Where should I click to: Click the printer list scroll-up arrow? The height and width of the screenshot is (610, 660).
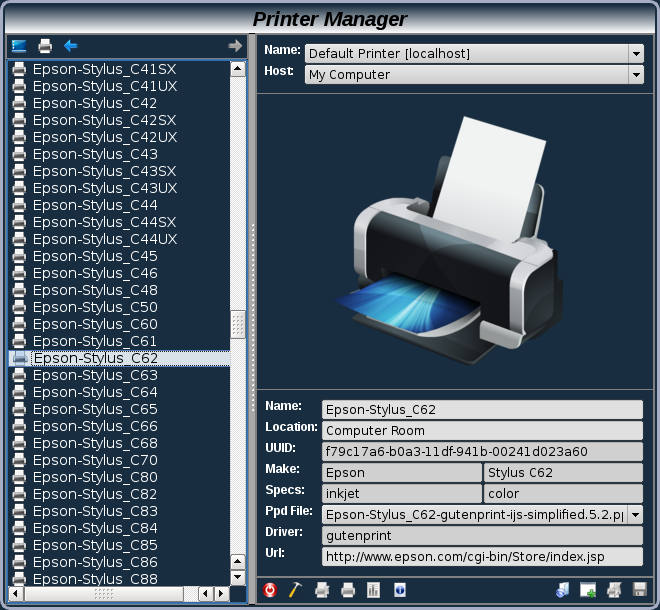tap(238, 69)
